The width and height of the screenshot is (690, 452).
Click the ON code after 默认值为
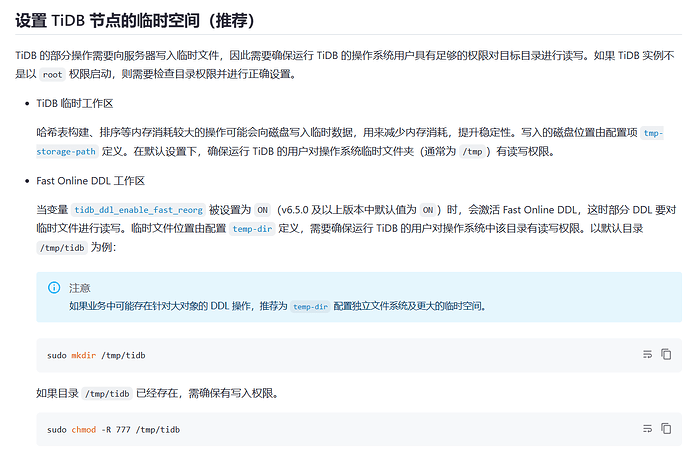coord(428,210)
